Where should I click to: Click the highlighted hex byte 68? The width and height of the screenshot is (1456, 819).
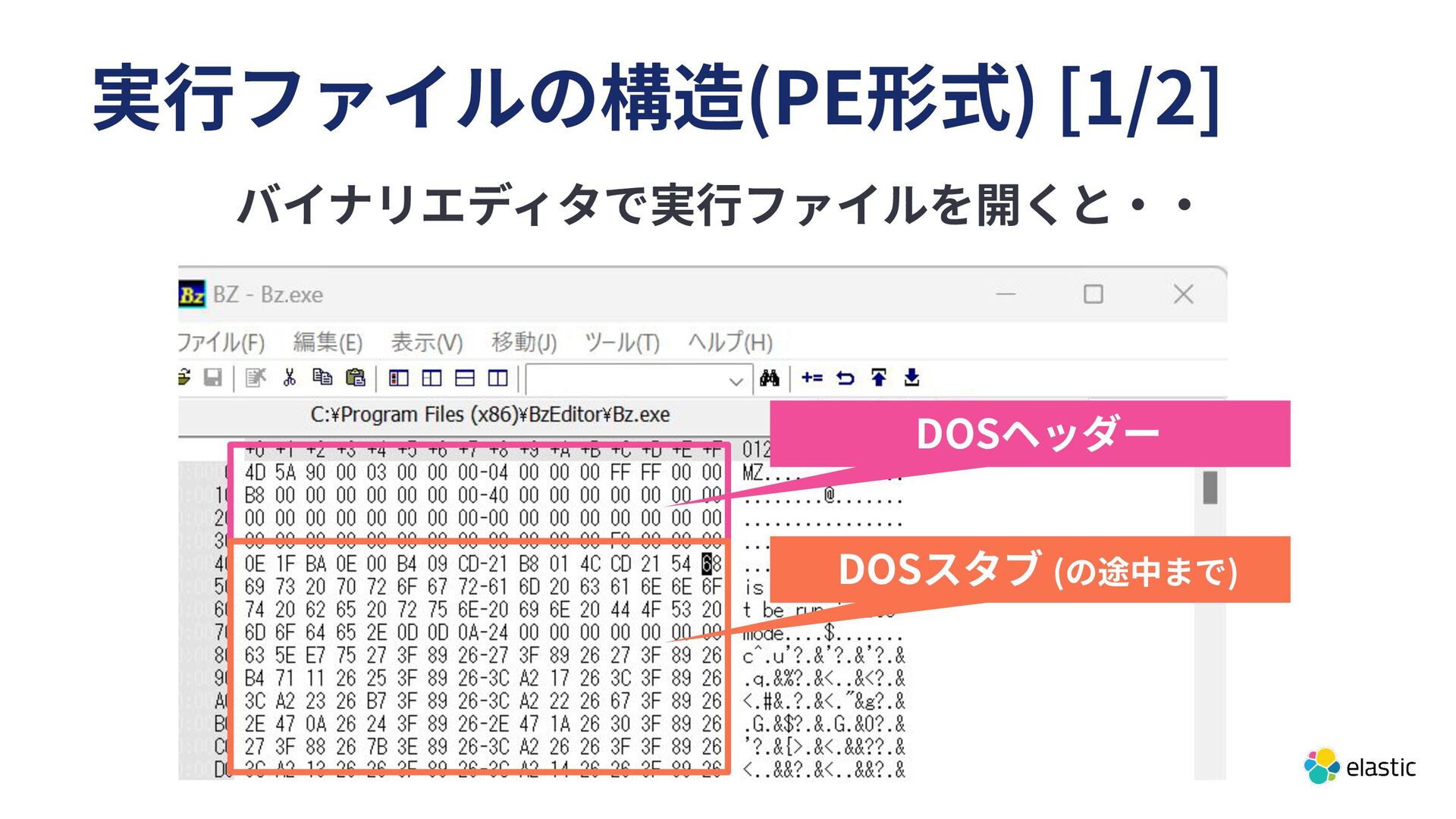(x=711, y=563)
